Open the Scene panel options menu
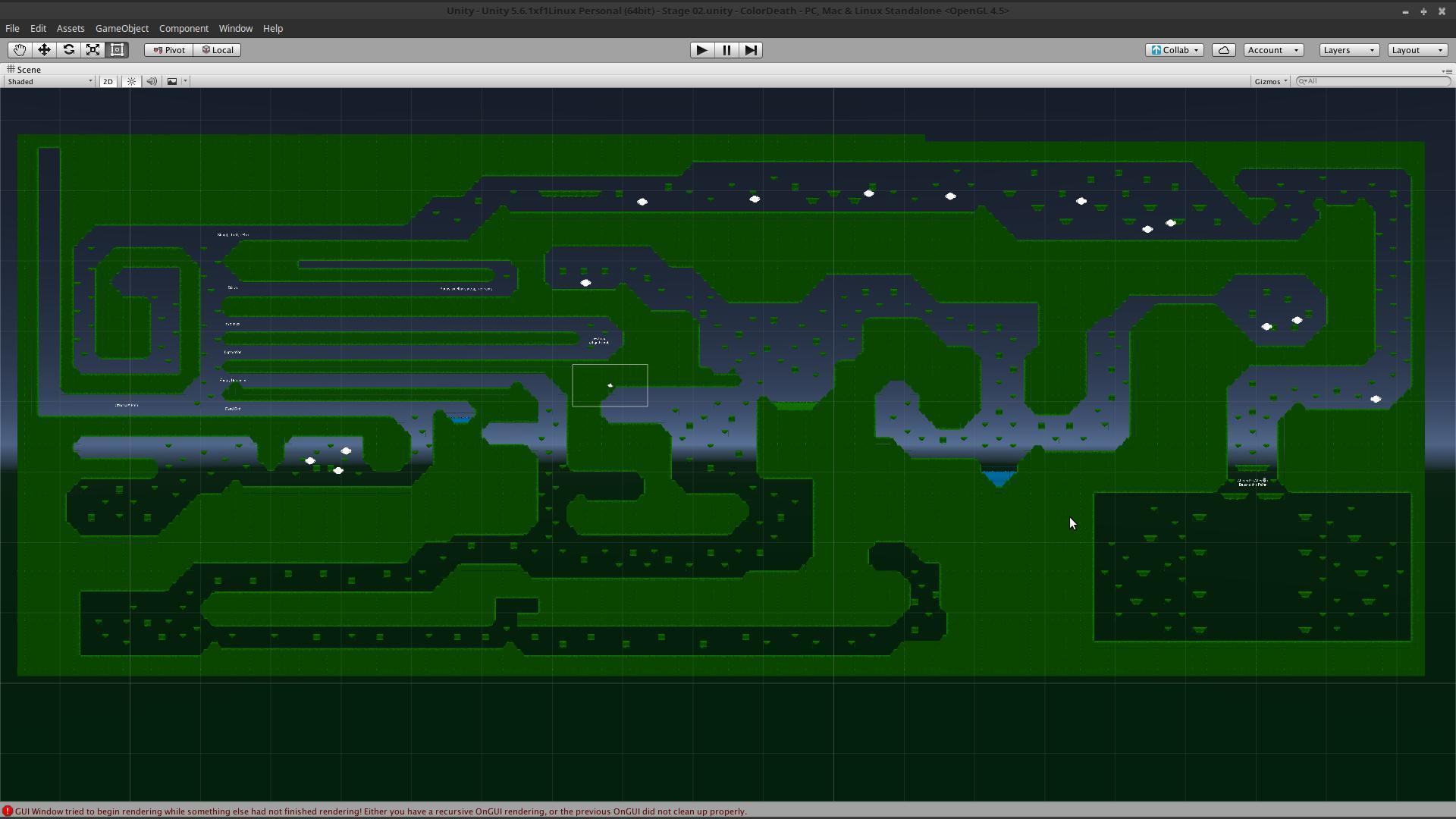Screen dimensions: 1456x819 click(1447, 71)
